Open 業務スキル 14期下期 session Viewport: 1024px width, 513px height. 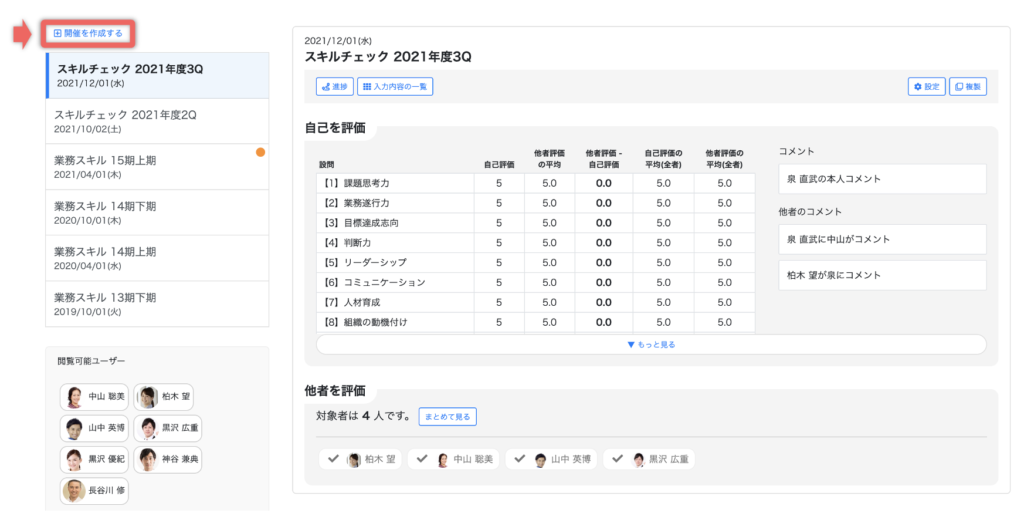coord(157,212)
